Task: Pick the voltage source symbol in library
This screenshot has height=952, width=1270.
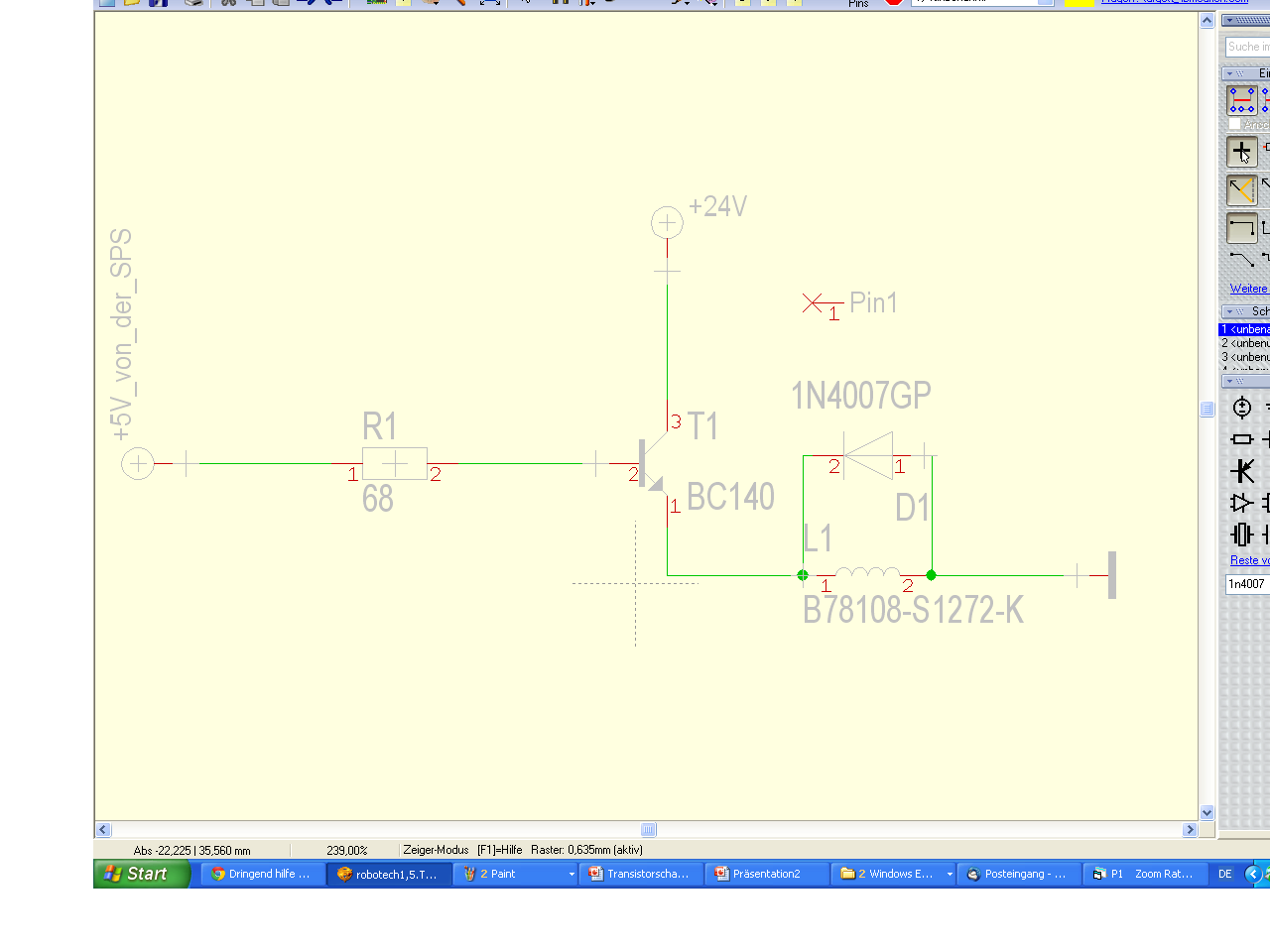Action: click(1242, 408)
